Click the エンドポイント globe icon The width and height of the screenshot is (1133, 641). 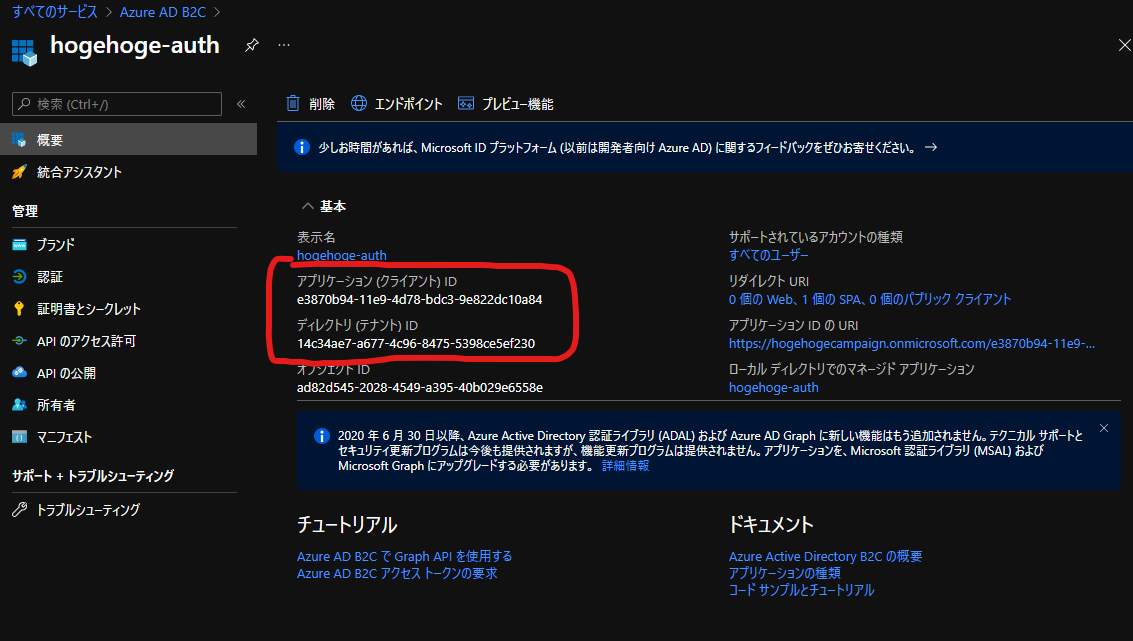coord(358,103)
